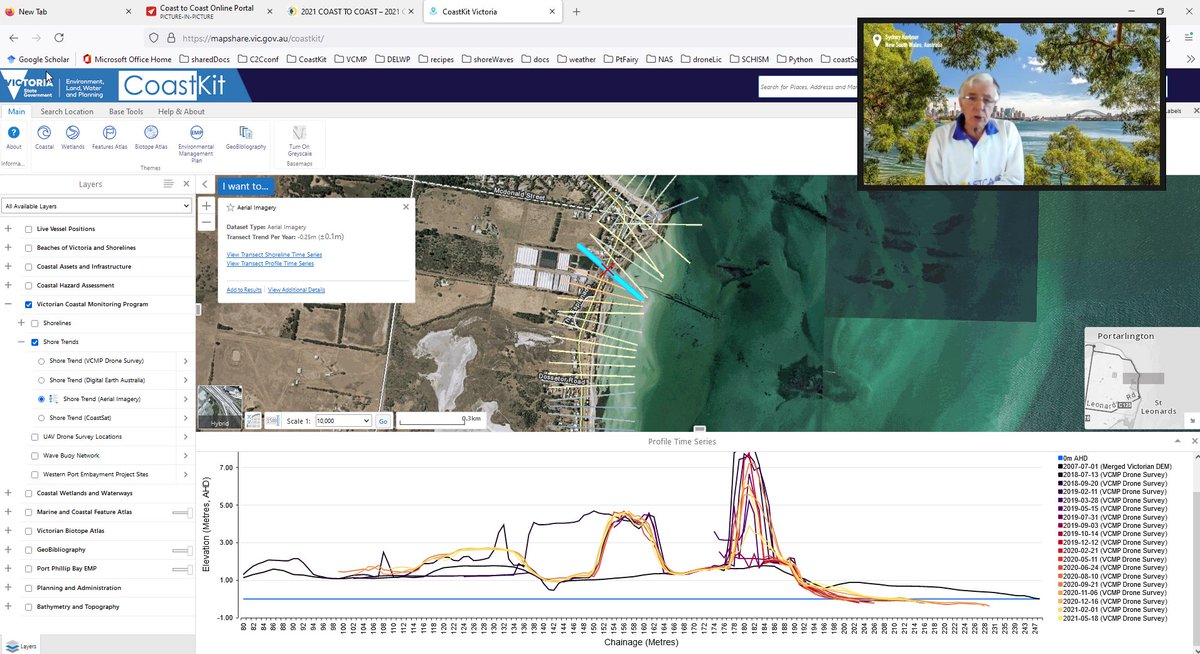Open the Portarlington overview map
Screen dimensions: 1200x654
1140,377
